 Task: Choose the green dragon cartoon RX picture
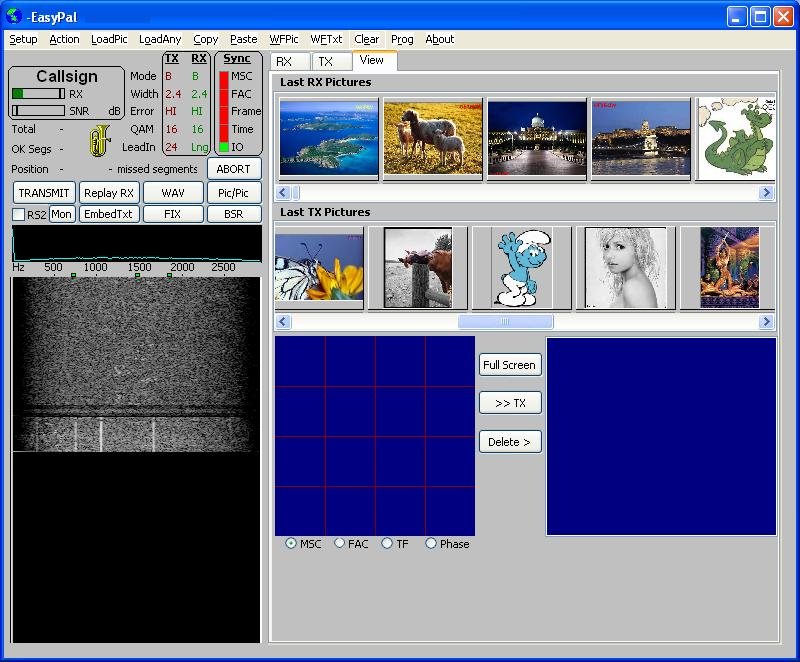[x=735, y=138]
